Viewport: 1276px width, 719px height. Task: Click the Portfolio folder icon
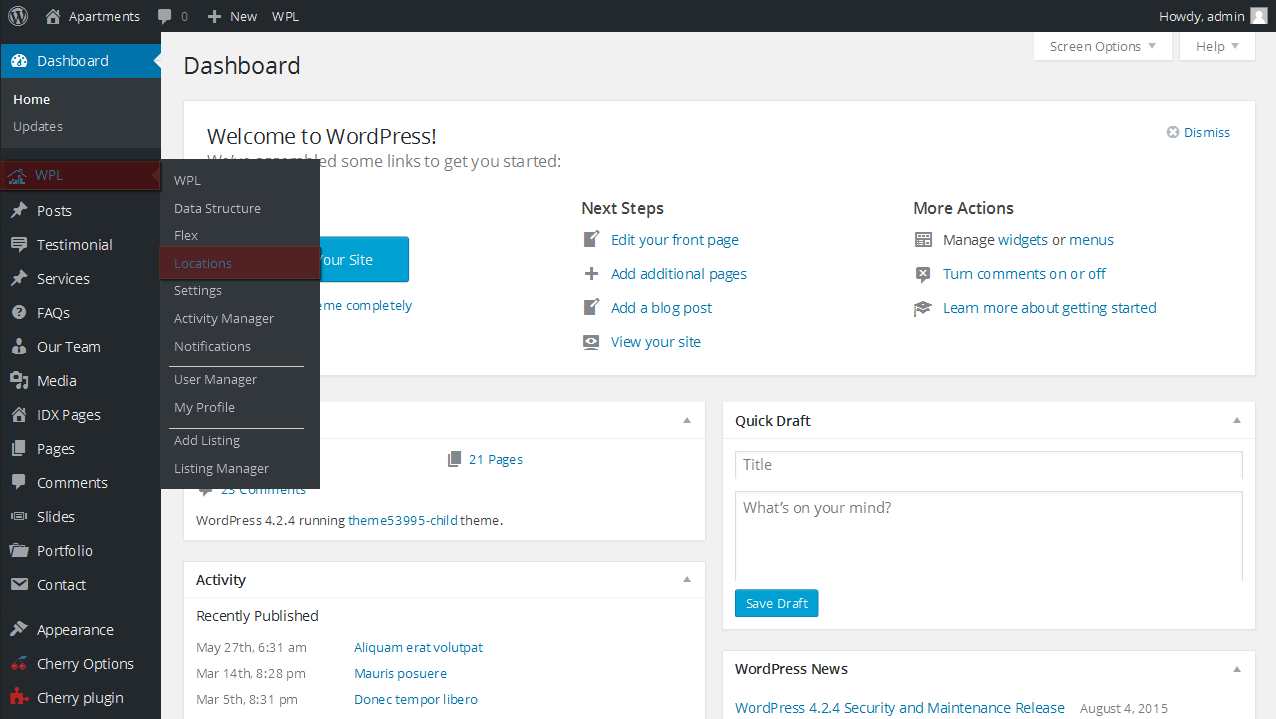[18, 551]
